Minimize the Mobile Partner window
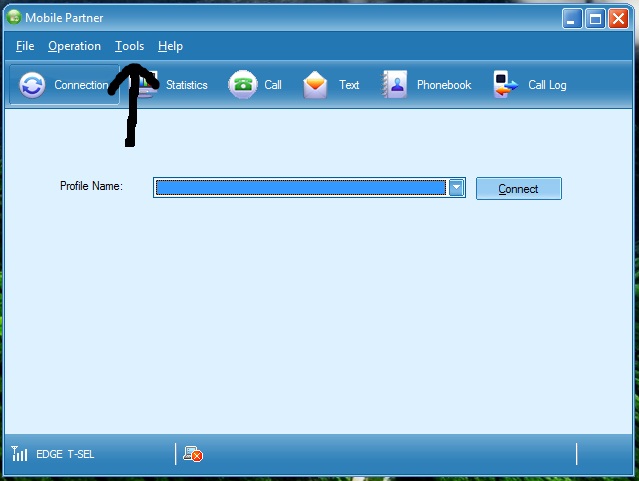 571,19
